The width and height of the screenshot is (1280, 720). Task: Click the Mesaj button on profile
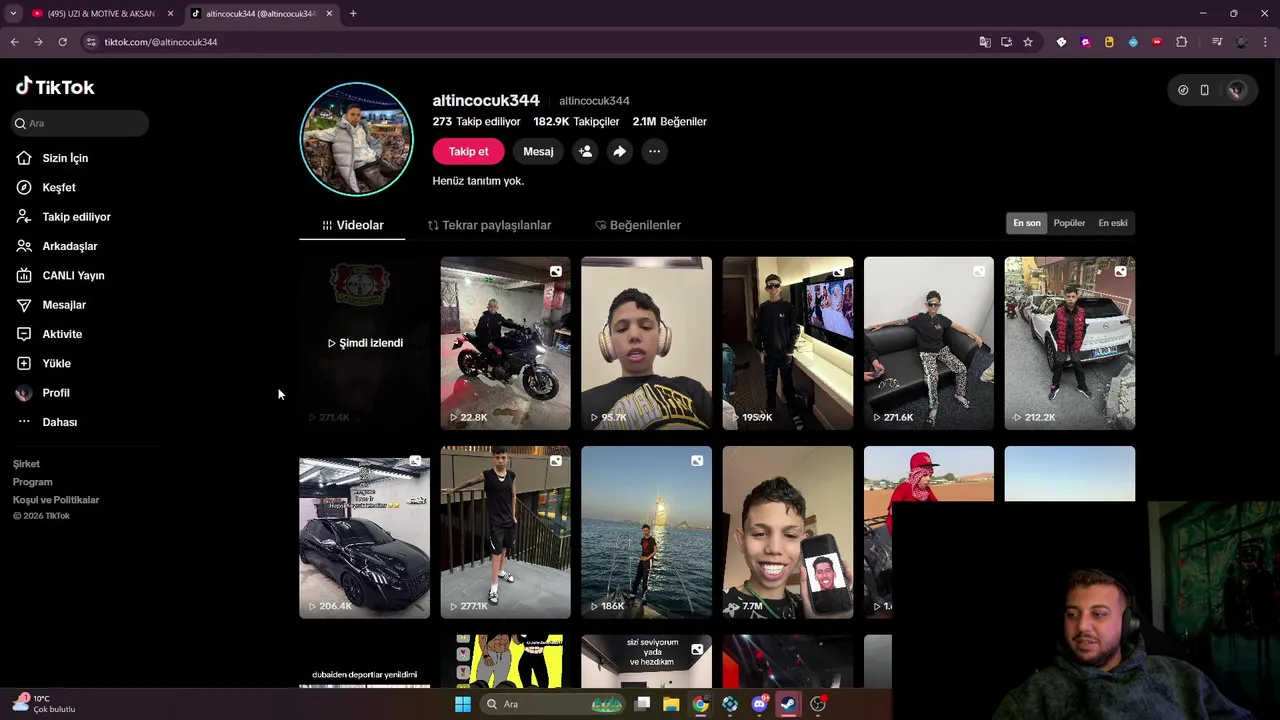538,151
